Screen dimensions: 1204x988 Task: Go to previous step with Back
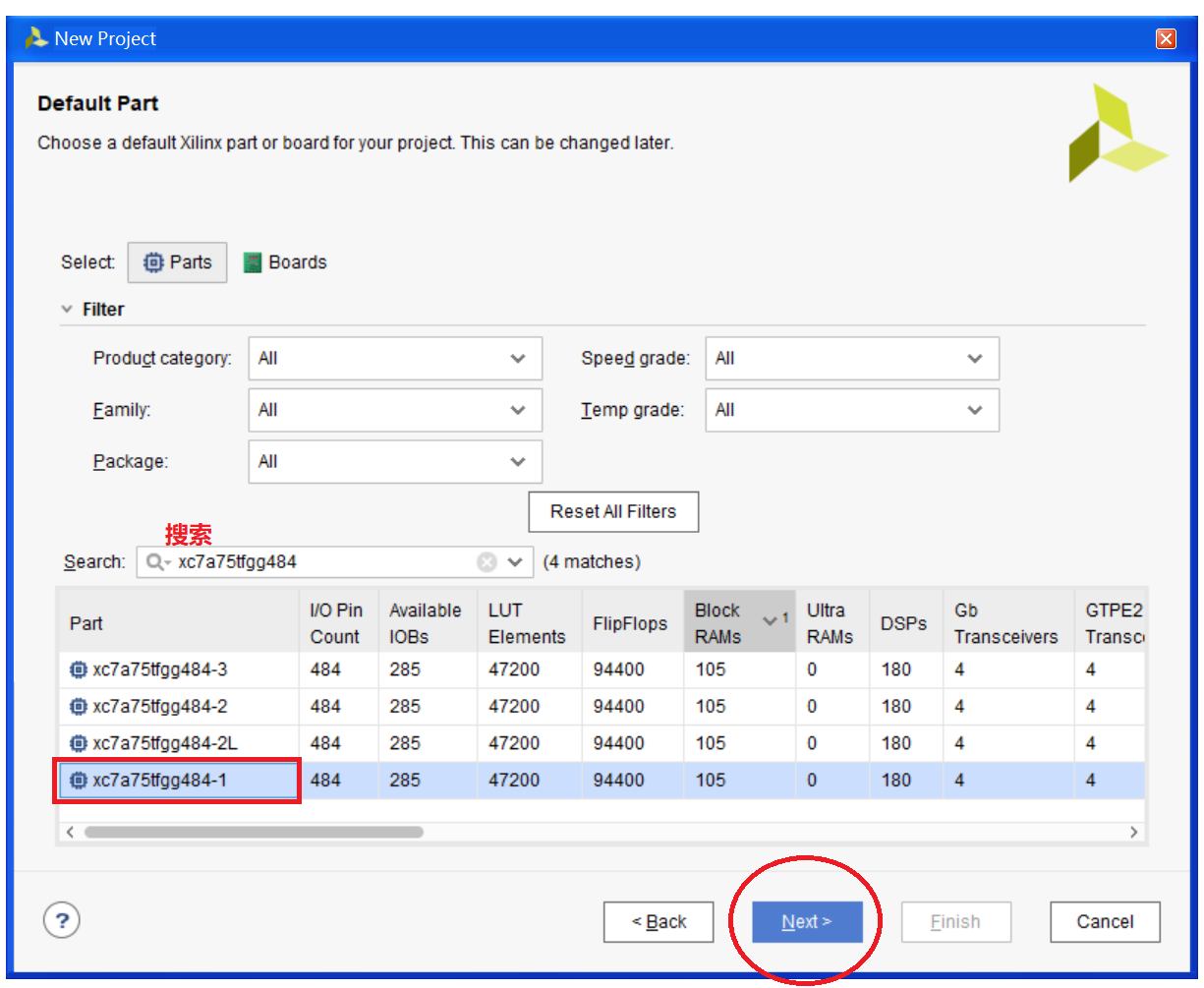(659, 922)
